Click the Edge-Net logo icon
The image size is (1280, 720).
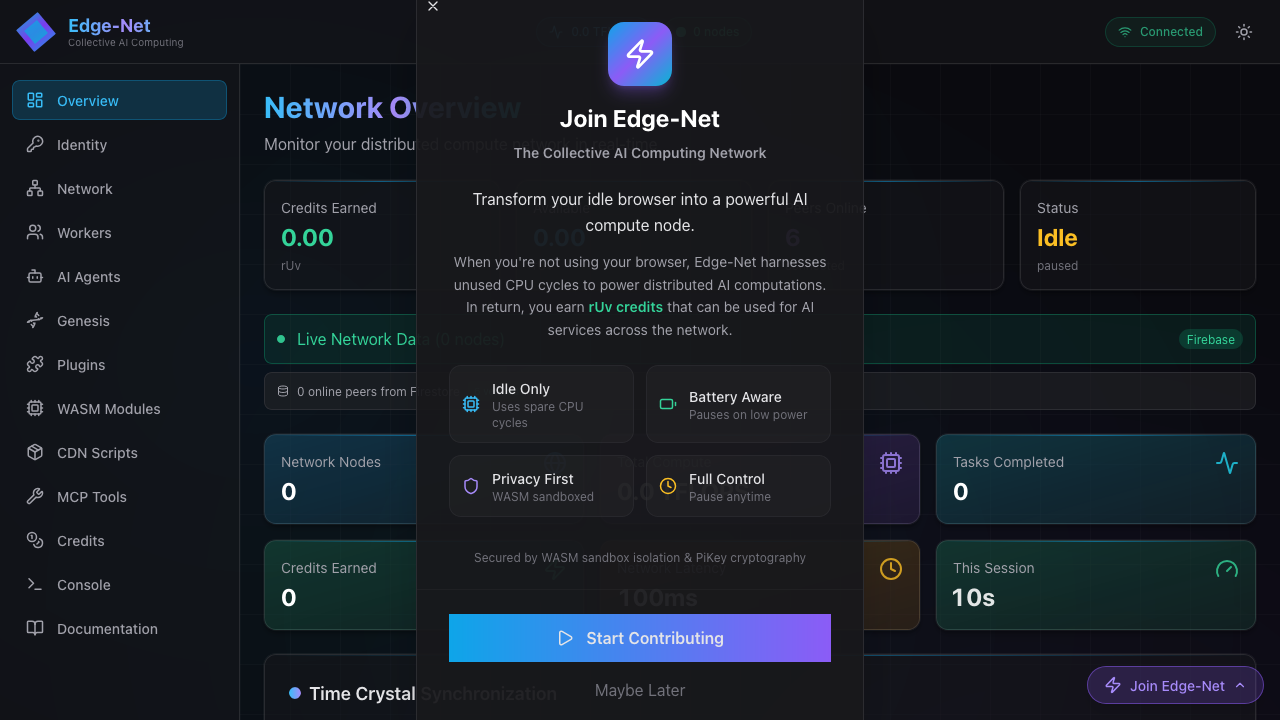pyautogui.click(x=36, y=32)
